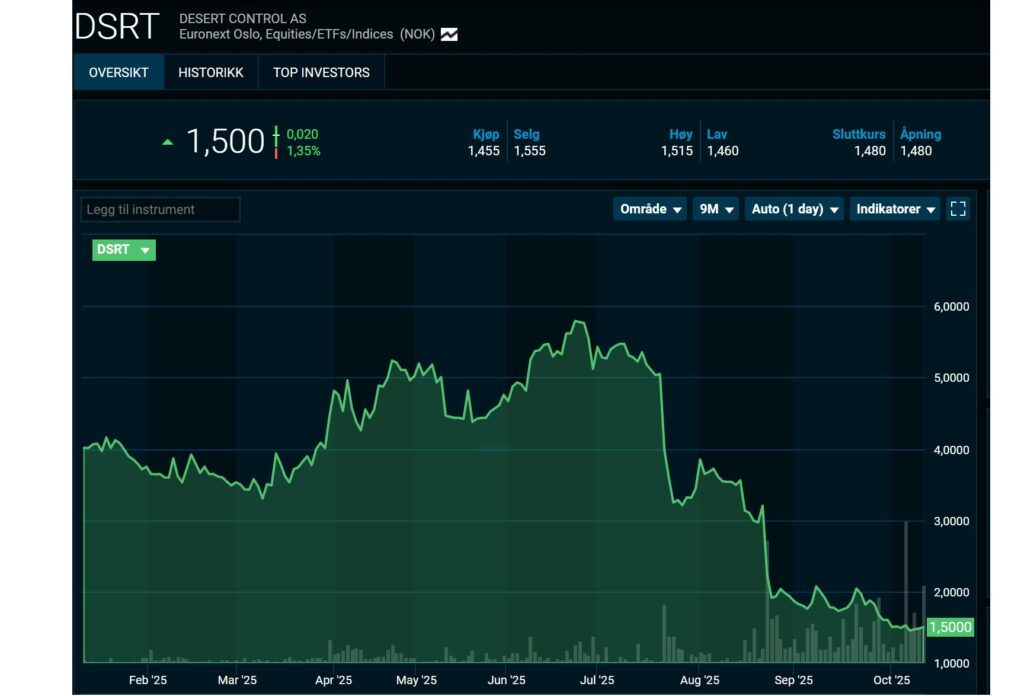Image resolution: width=1024 pixels, height=696 pixels.
Task: Click the Åpning label
Action: point(920,134)
